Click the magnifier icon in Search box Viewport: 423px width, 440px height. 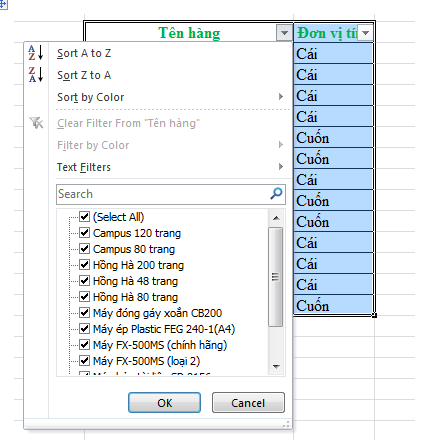(276, 193)
